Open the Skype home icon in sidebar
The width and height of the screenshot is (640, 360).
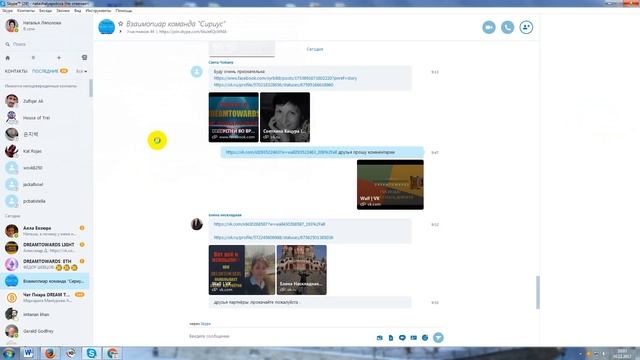click(x=7, y=58)
